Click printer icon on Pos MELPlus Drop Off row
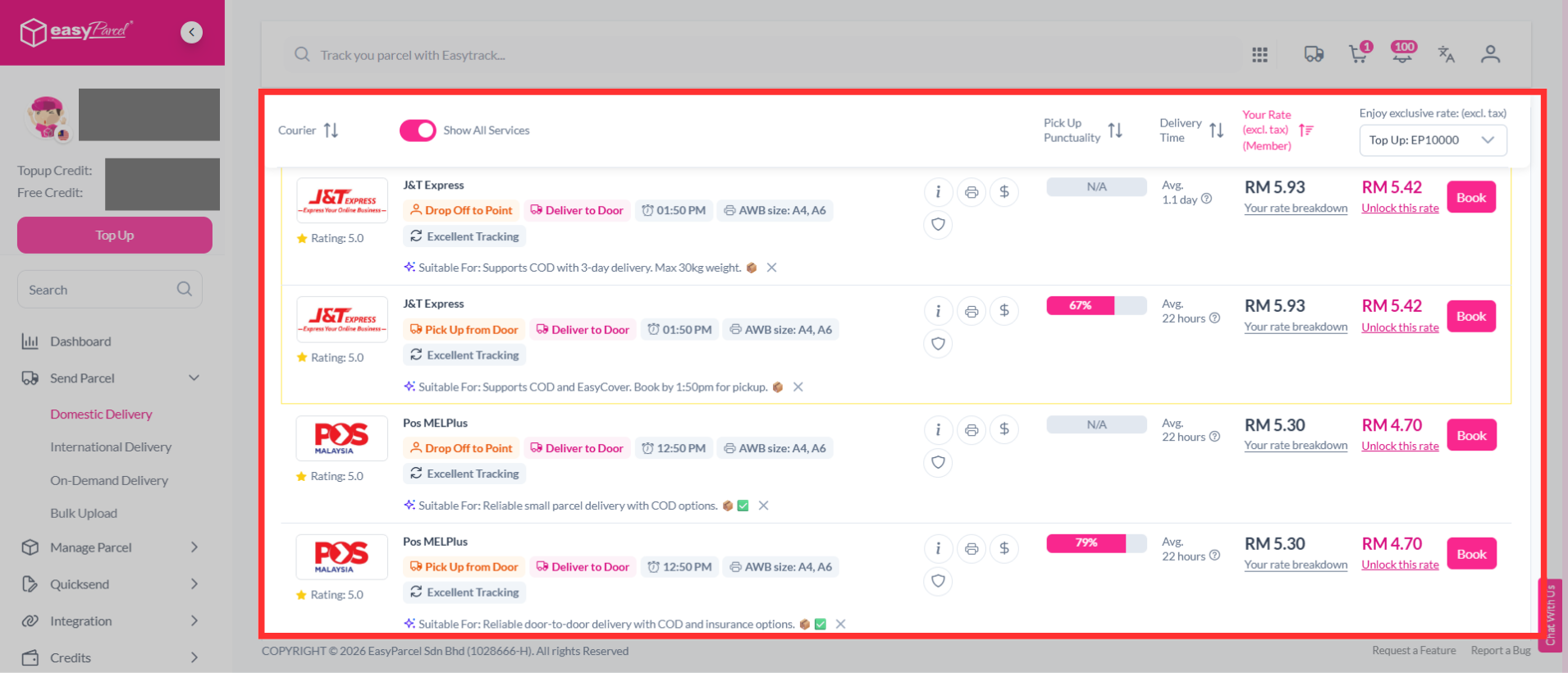The image size is (1568, 673). (x=971, y=429)
